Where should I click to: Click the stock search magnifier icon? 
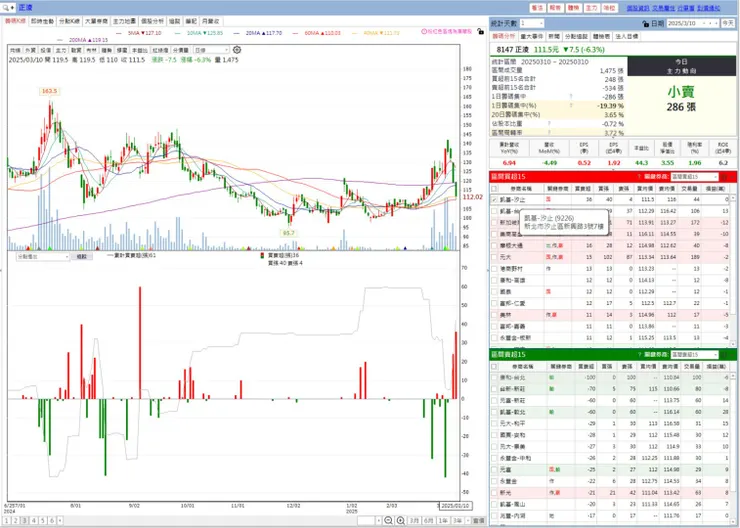pyautogui.click(x=6, y=8)
